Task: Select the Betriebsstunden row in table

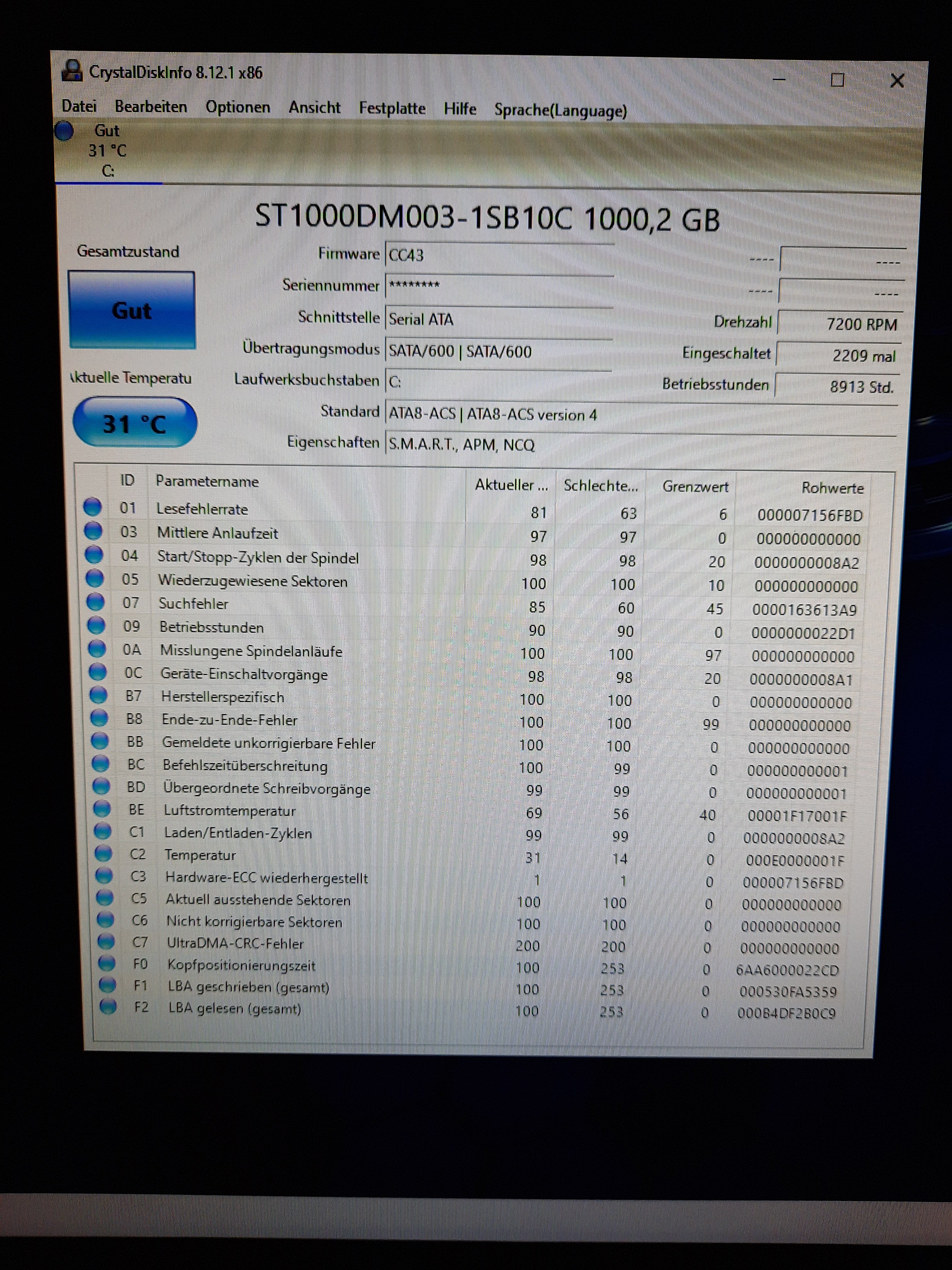Action: point(212,627)
